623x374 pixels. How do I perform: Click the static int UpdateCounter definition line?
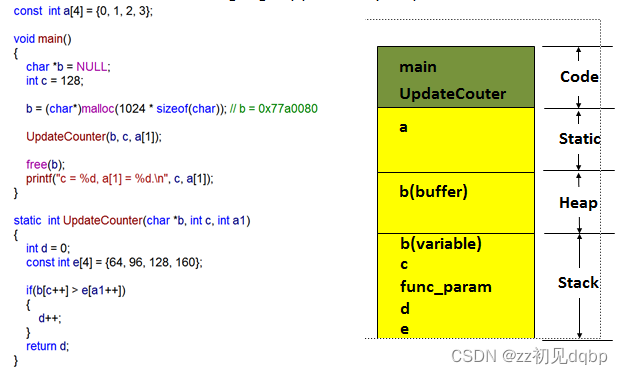coord(132,221)
